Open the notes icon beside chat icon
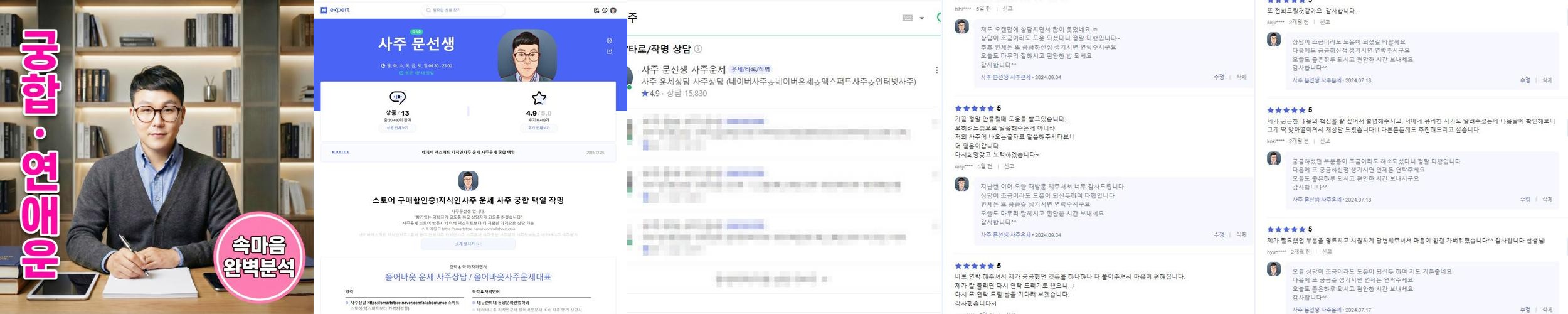The height and width of the screenshot is (314, 1568). pos(596,10)
